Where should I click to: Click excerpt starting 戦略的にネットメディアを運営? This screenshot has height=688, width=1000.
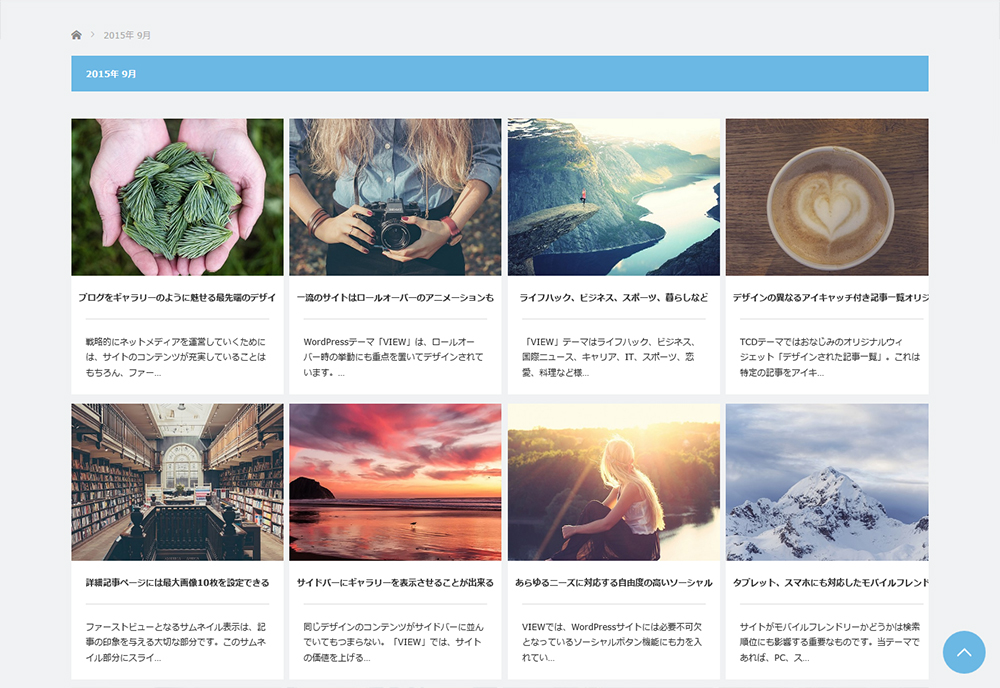pyautogui.click(x=176, y=357)
